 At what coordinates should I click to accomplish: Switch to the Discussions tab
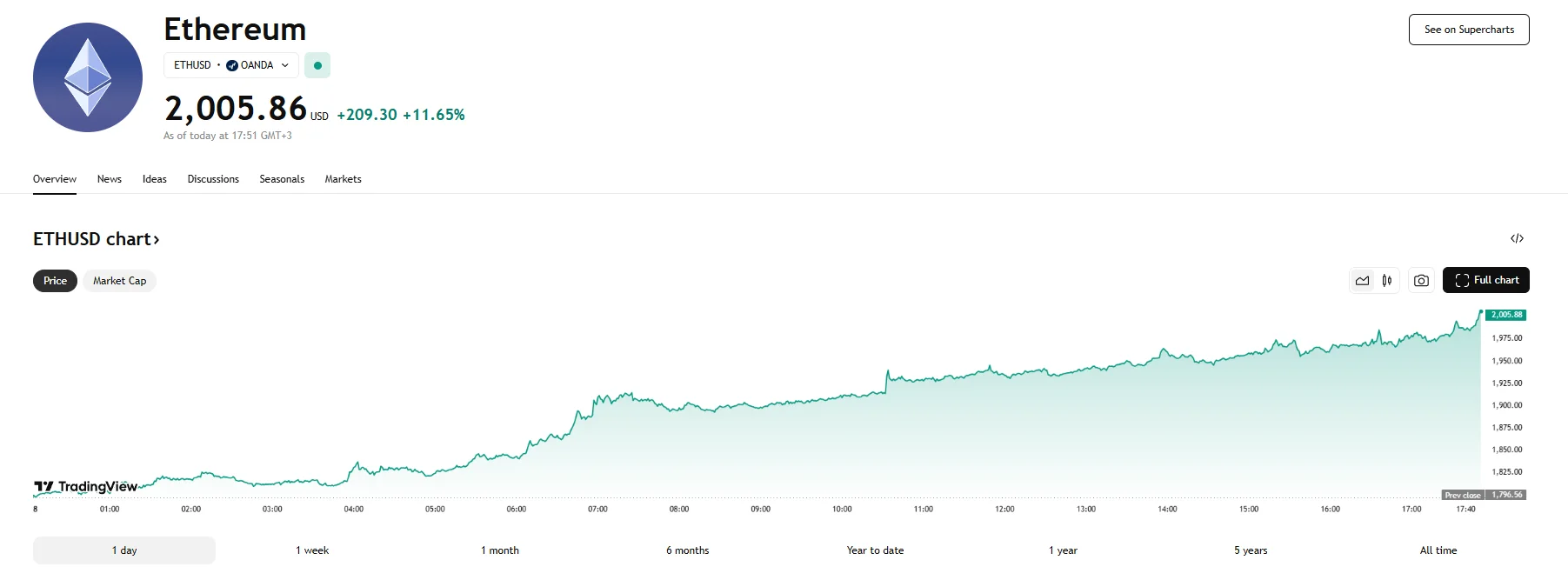click(213, 179)
